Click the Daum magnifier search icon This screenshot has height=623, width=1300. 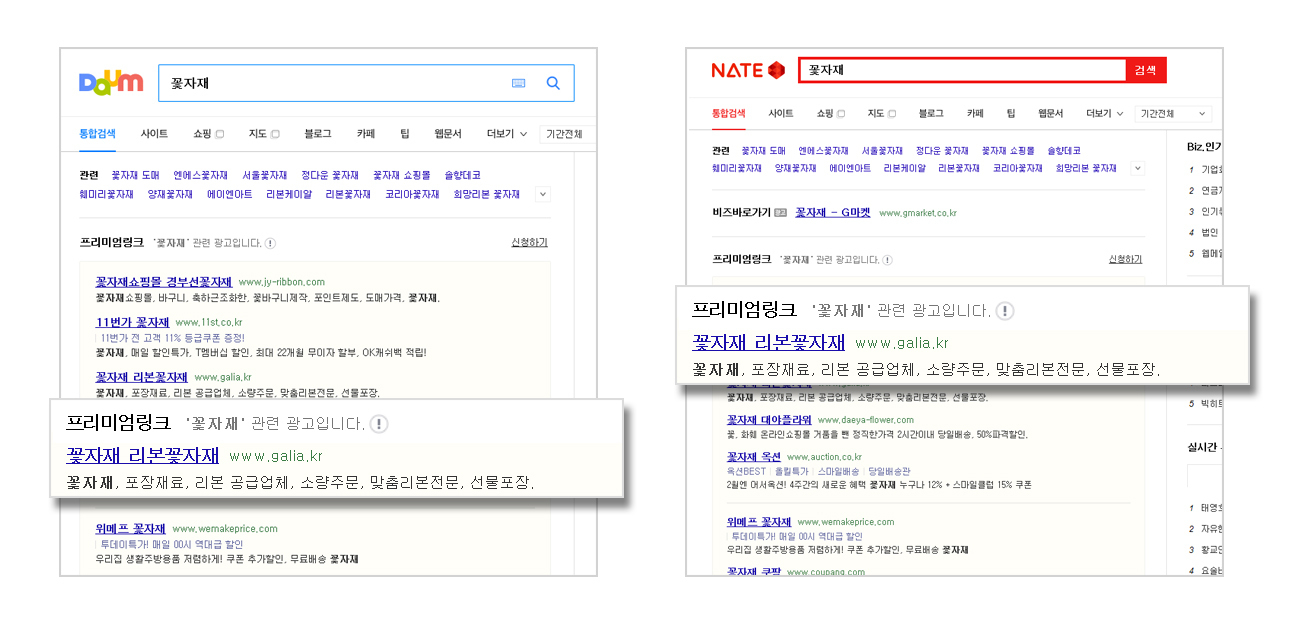(x=553, y=83)
